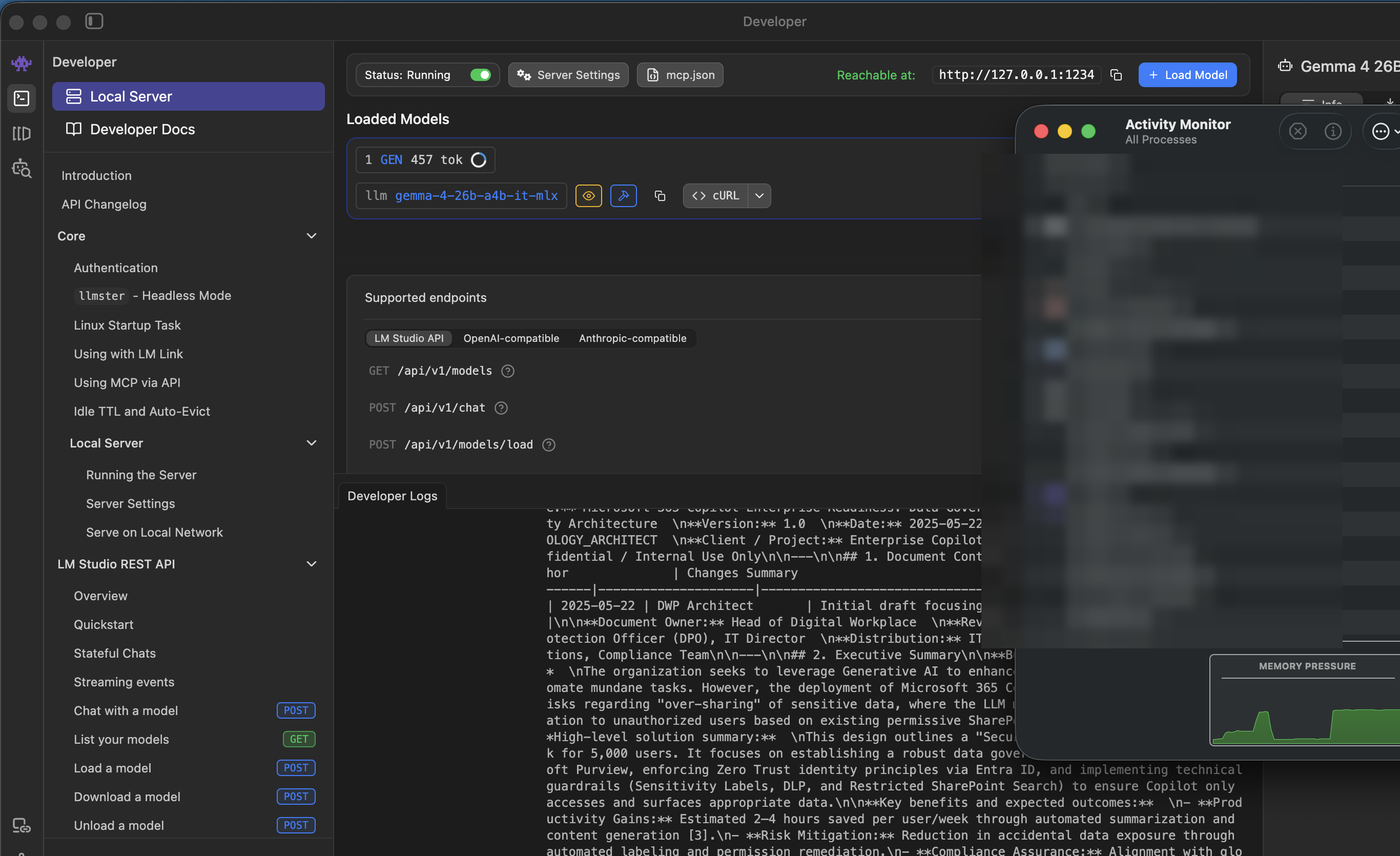Open help for POST /api/v1/models/load endpoint
Viewport: 1400px width, 856px height.
click(x=548, y=445)
